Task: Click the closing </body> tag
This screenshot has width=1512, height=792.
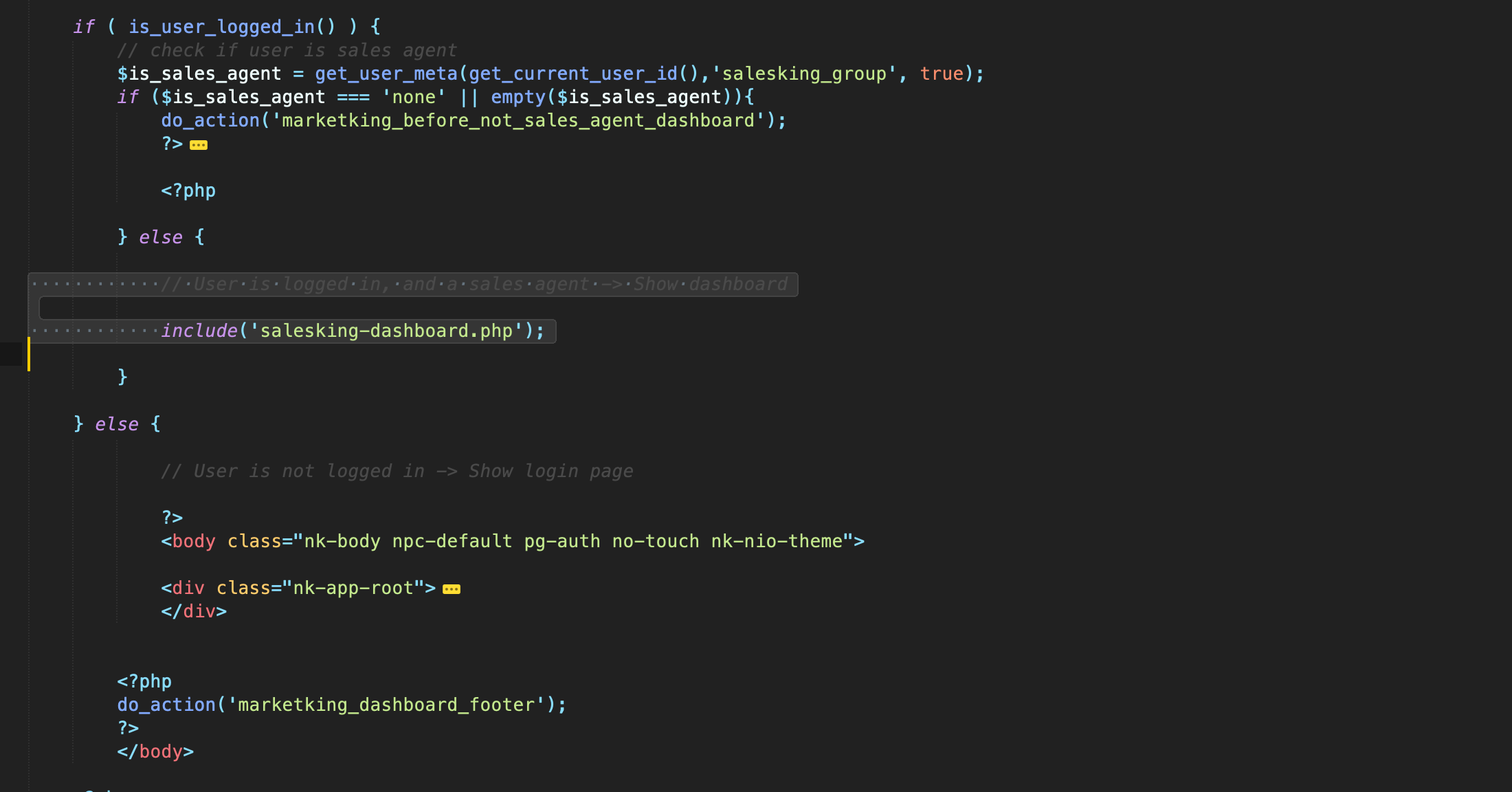Action: pyautogui.click(x=155, y=751)
